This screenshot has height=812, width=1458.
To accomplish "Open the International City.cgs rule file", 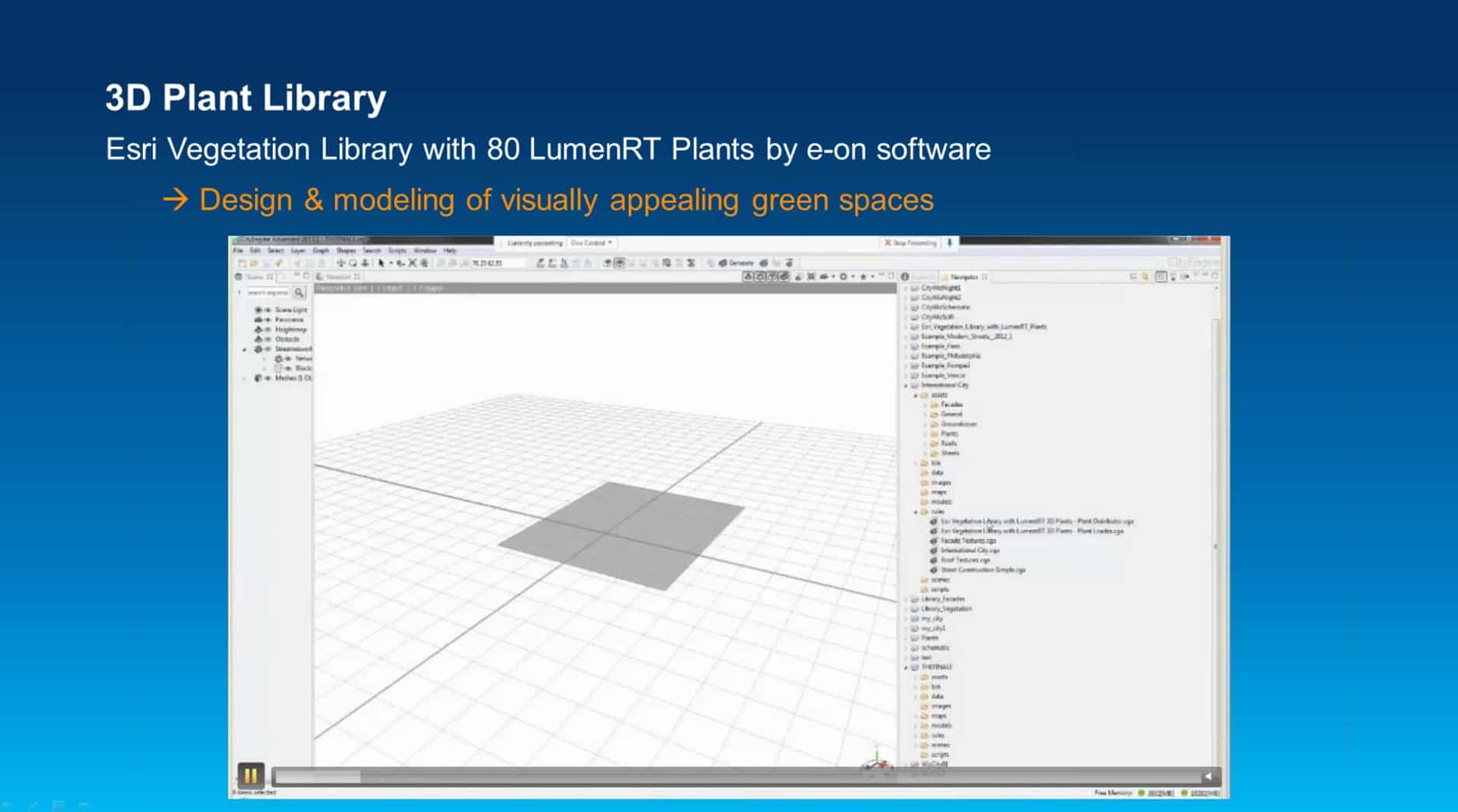I will (x=969, y=550).
